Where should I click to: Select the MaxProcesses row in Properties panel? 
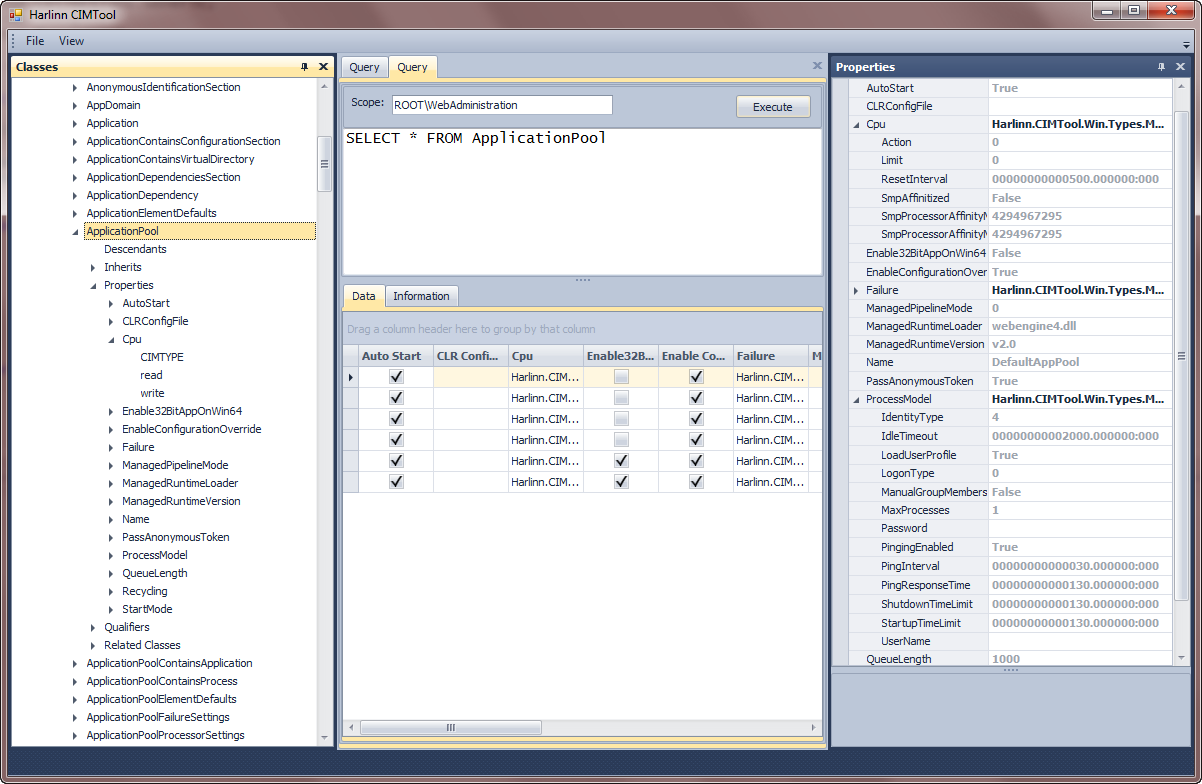[1010, 510]
